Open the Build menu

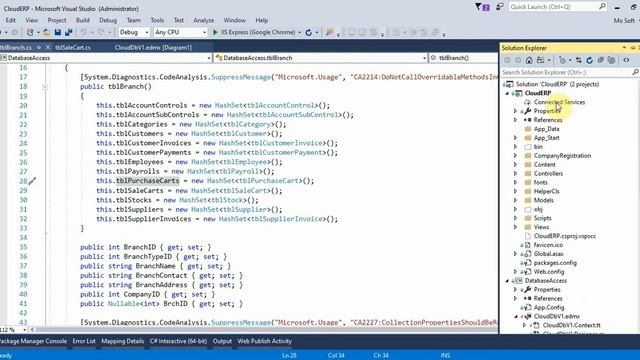click(x=82, y=20)
